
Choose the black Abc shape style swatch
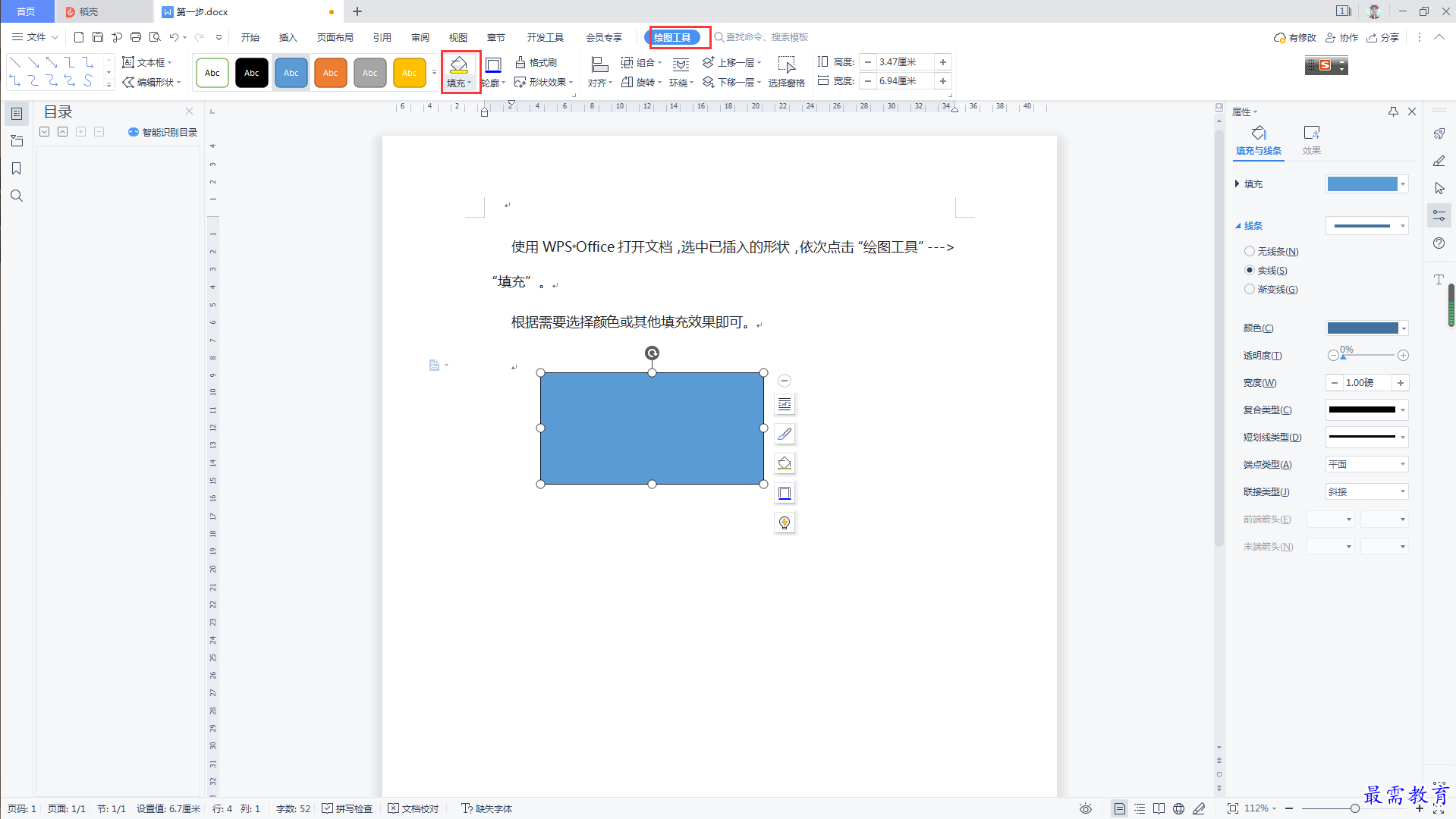(x=252, y=73)
